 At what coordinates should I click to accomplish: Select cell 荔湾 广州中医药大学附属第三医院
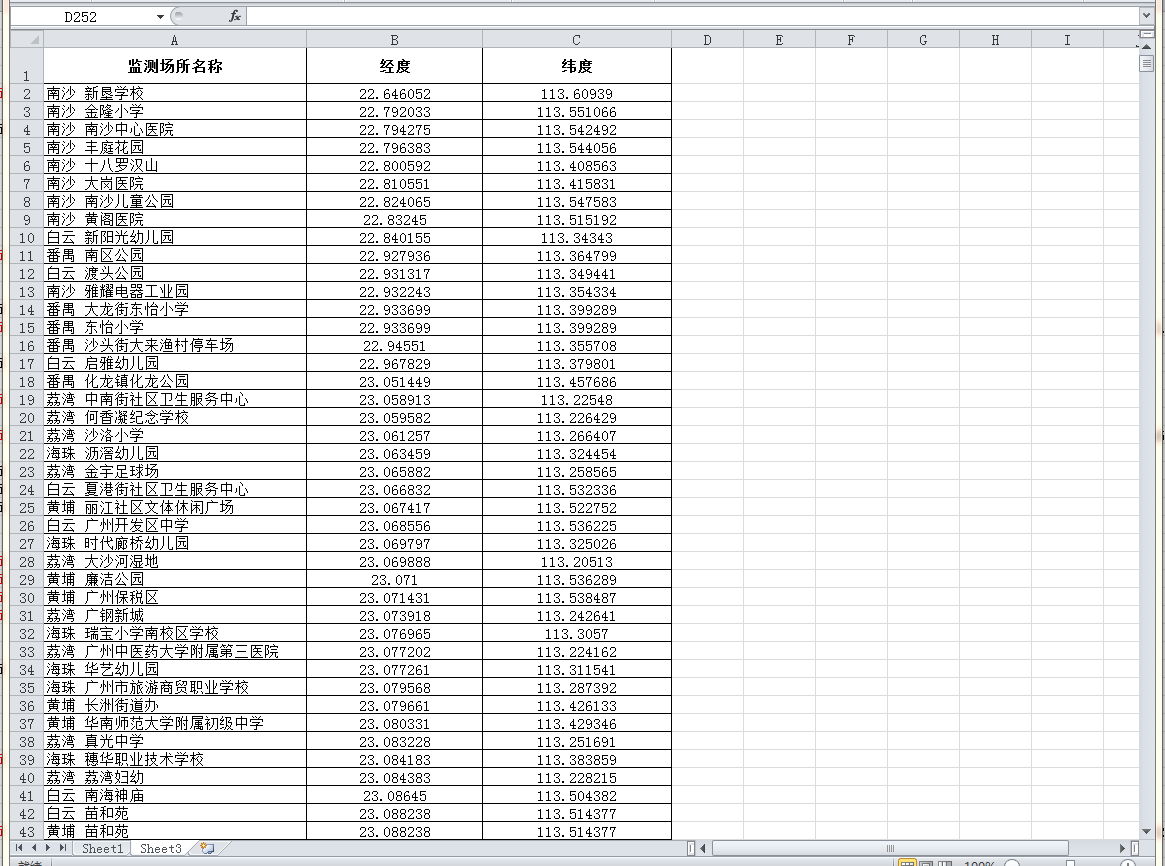tap(175, 651)
